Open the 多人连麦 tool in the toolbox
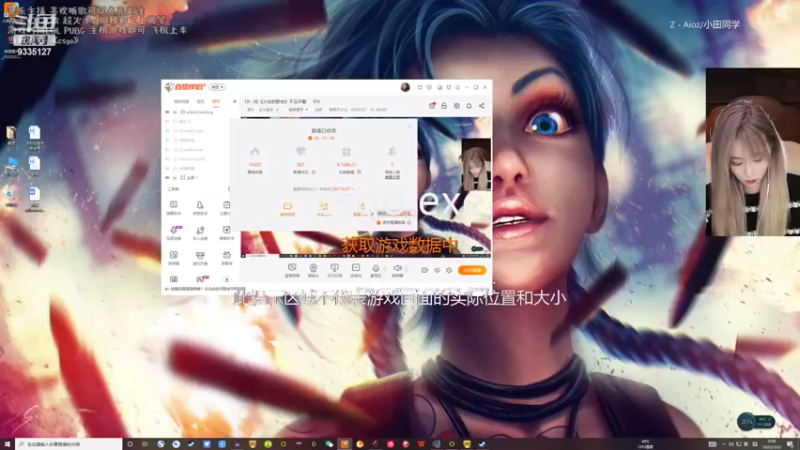Image resolution: width=800 pixels, height=450 pixels. (x=200, y=233)
